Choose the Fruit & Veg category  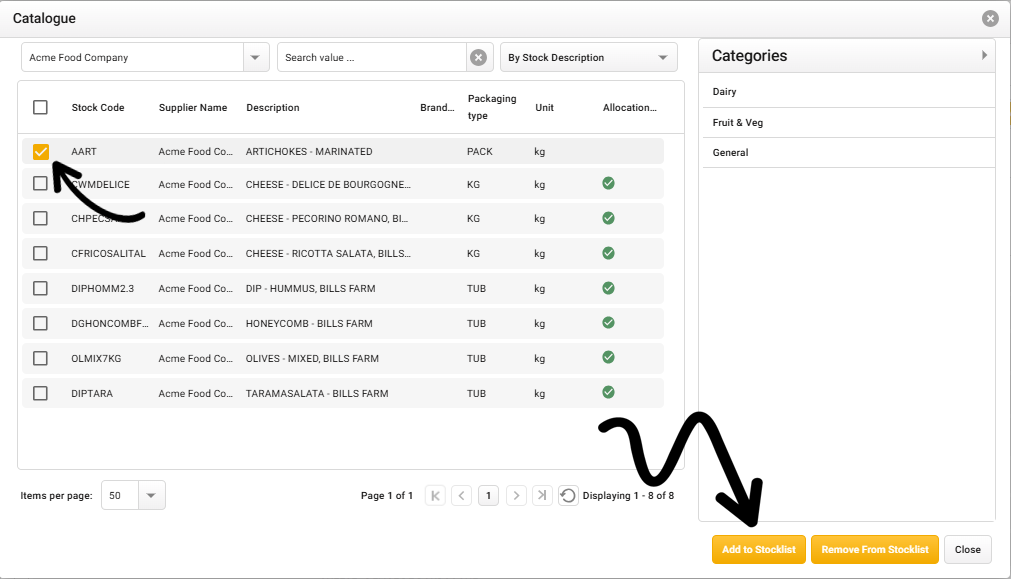click(737, 123)
